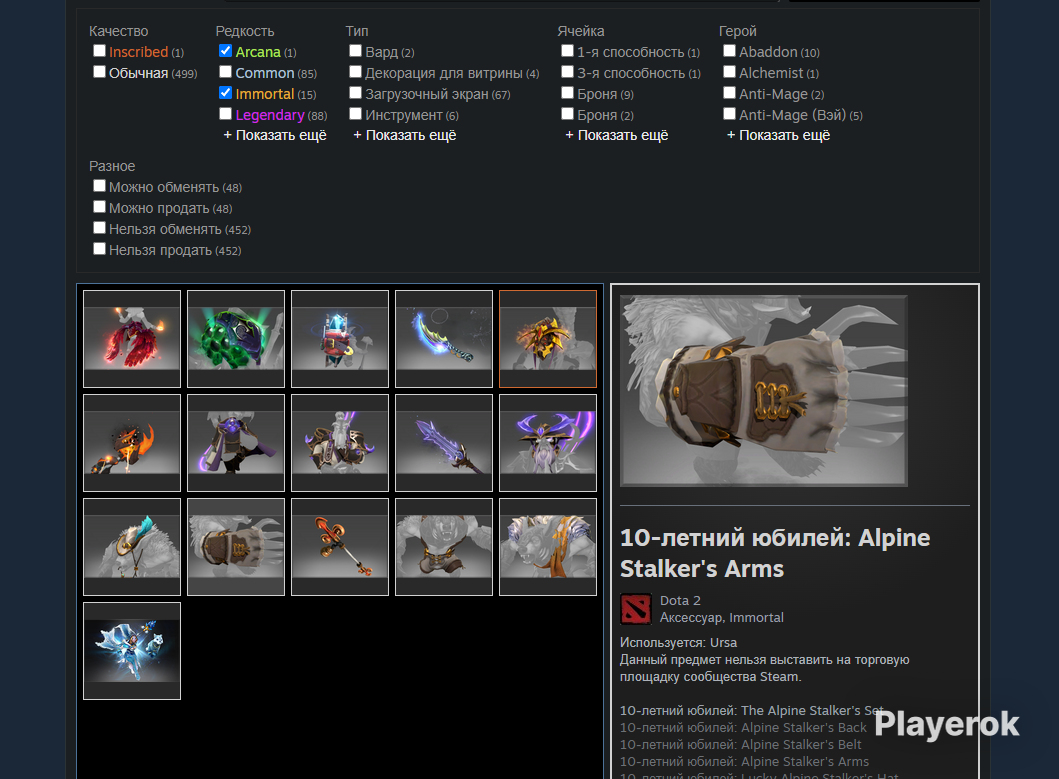
Task: Select the purple shoulder armor item
Action: [x=340, y=443]
